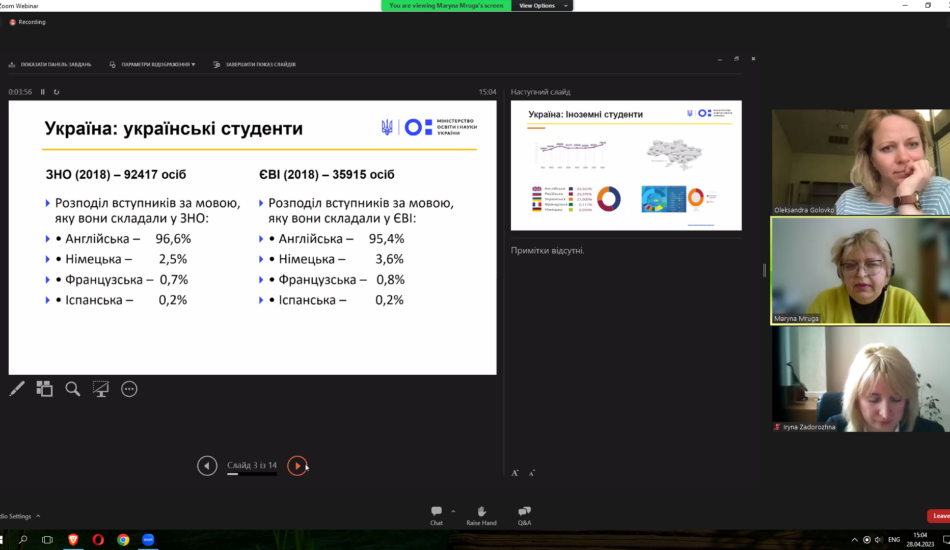Open the see all slides grid view

coord(45,389)
